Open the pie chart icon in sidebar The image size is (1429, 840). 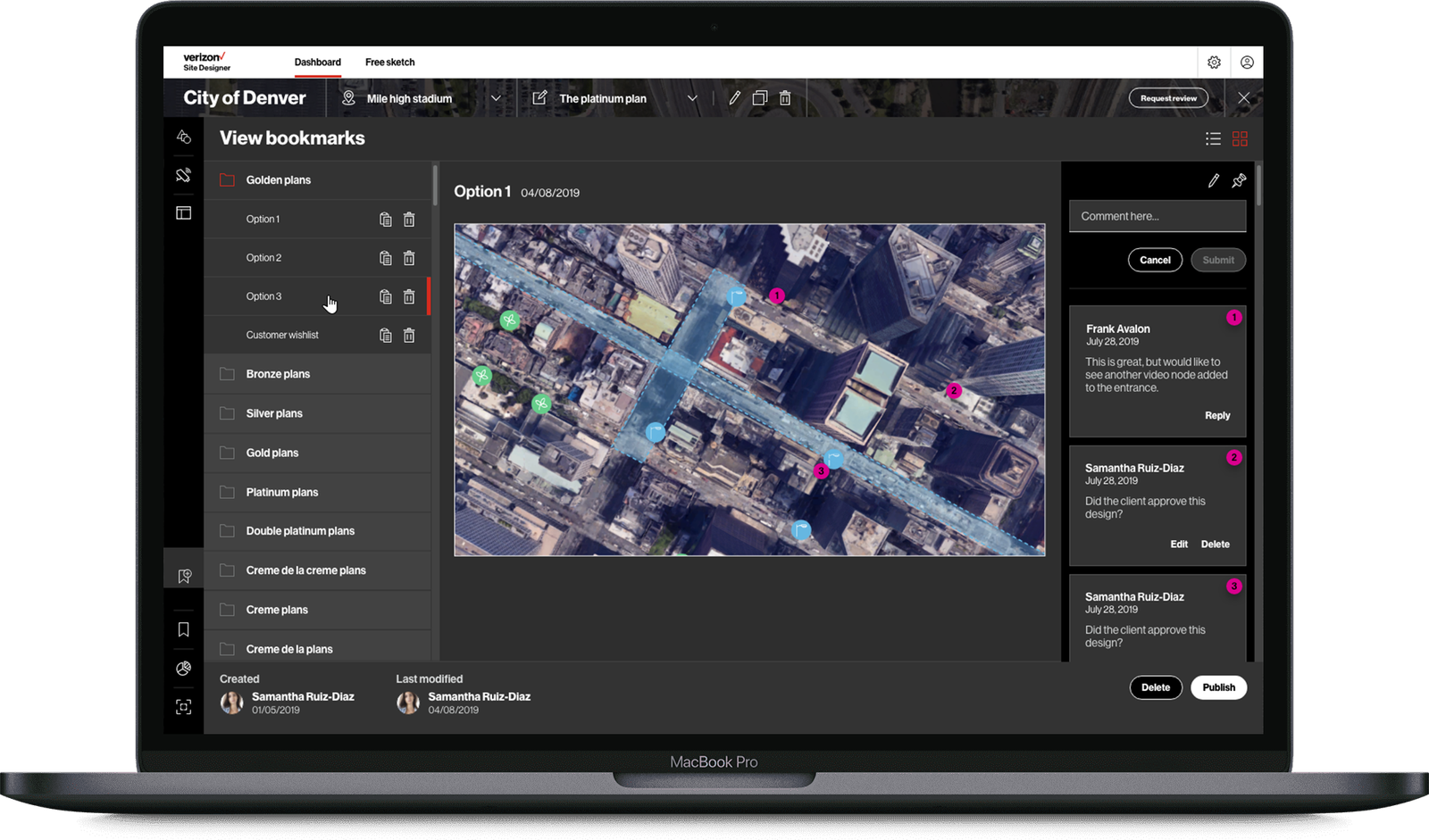[183, 669]
